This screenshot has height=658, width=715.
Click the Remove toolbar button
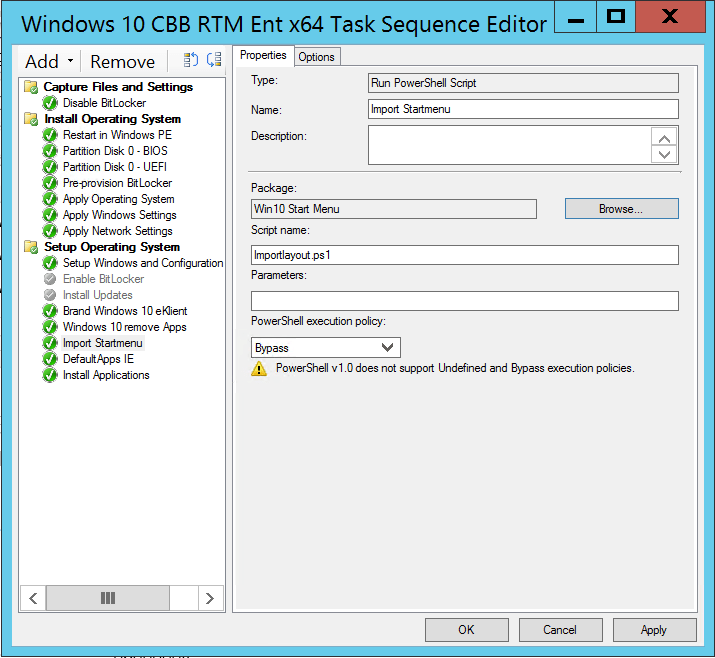[123, 62]
